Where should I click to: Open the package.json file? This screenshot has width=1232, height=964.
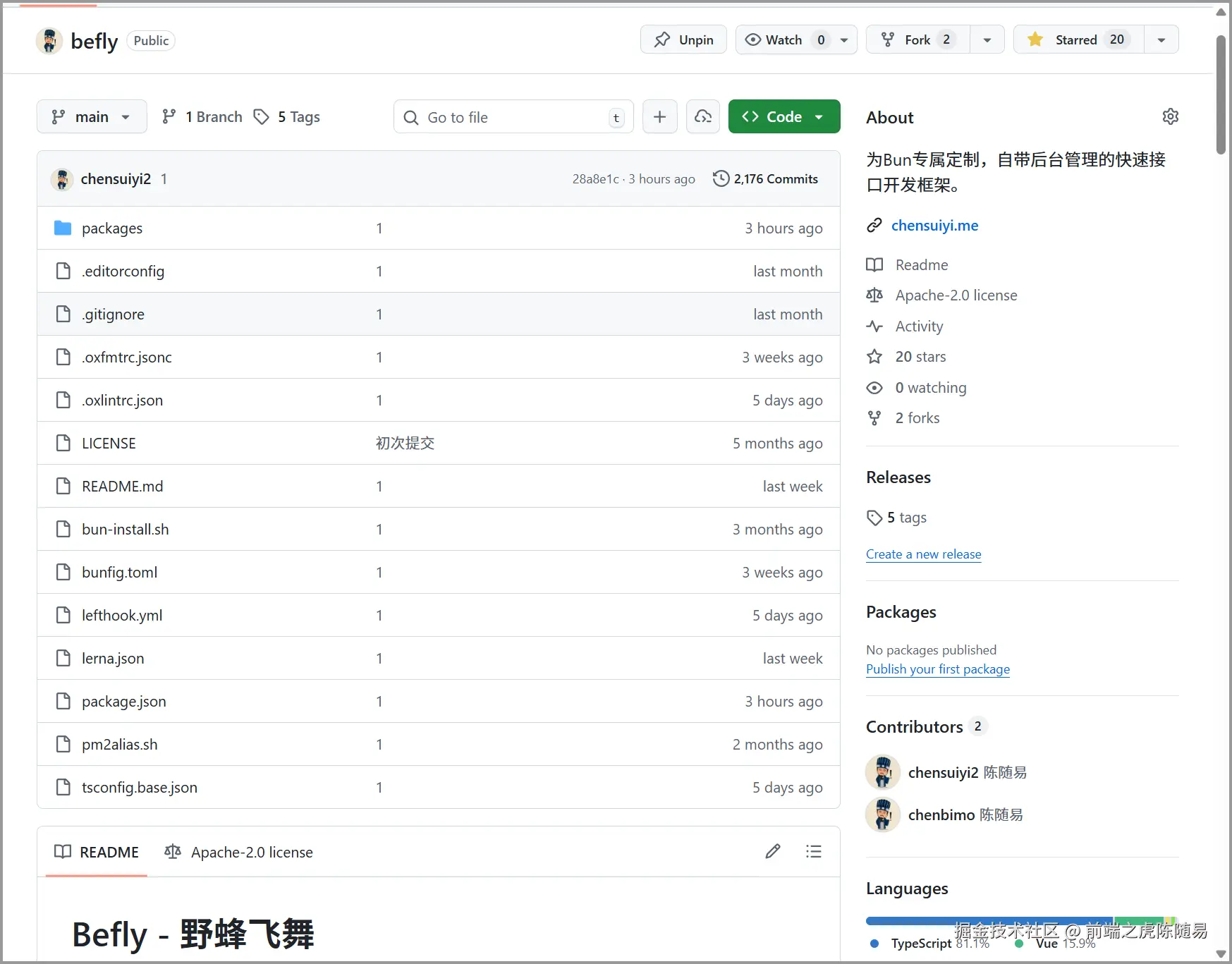[x=124, y=702]
